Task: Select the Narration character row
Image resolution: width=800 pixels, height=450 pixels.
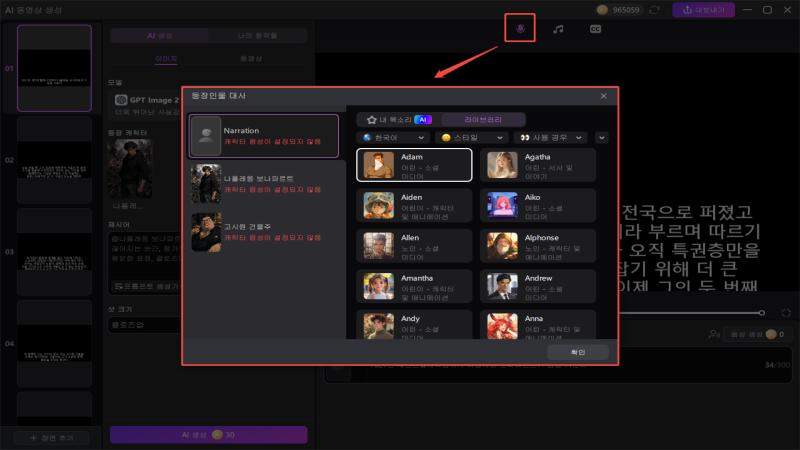Action: pos(264,136)
